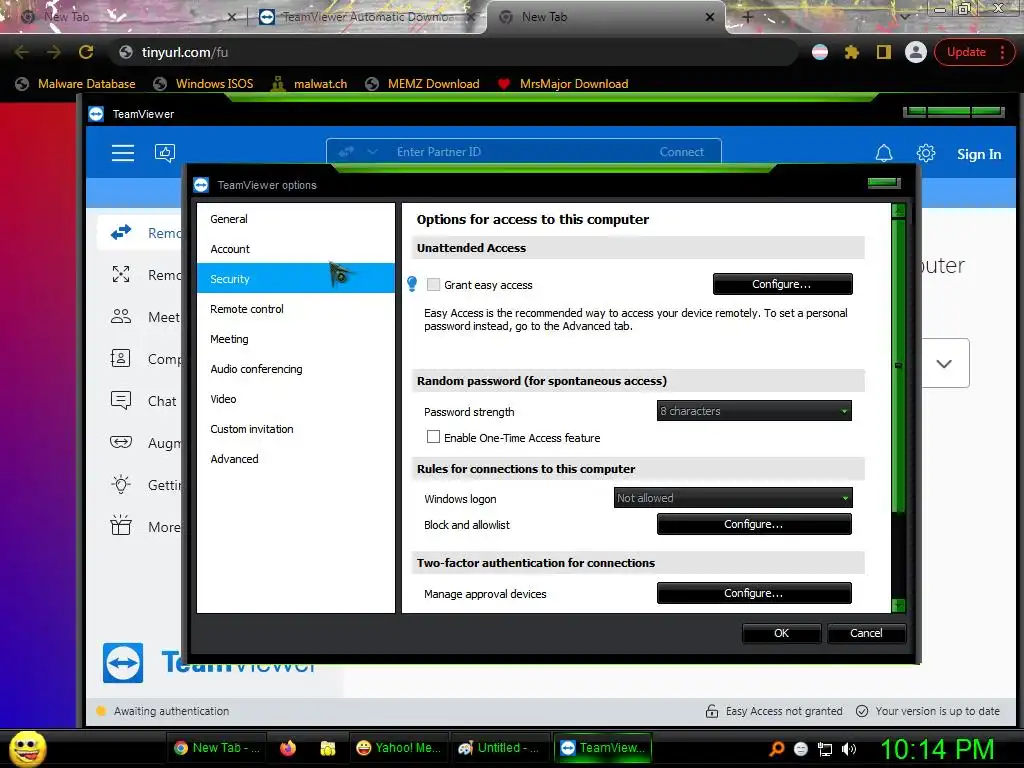The image size is (1024, 768).
Task: Open Password strength dropdown
Action: [754, 411]
